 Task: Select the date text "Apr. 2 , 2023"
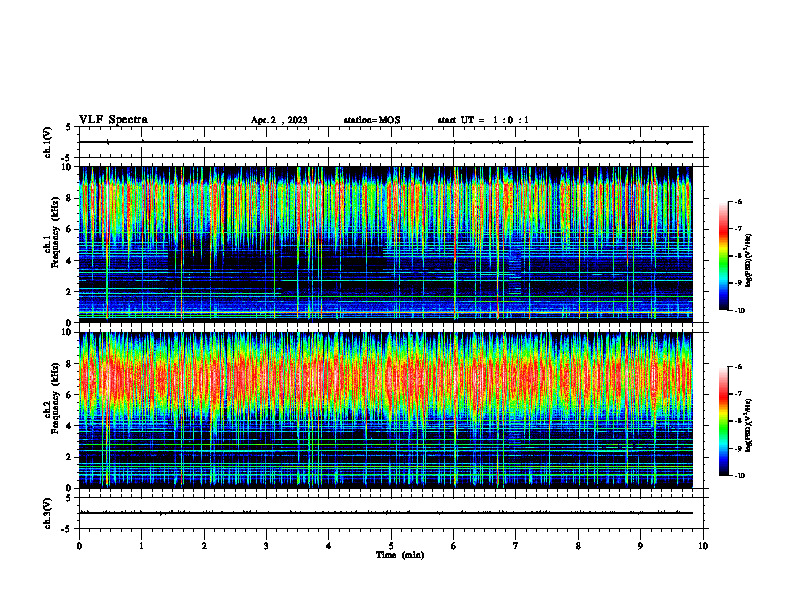279,120
